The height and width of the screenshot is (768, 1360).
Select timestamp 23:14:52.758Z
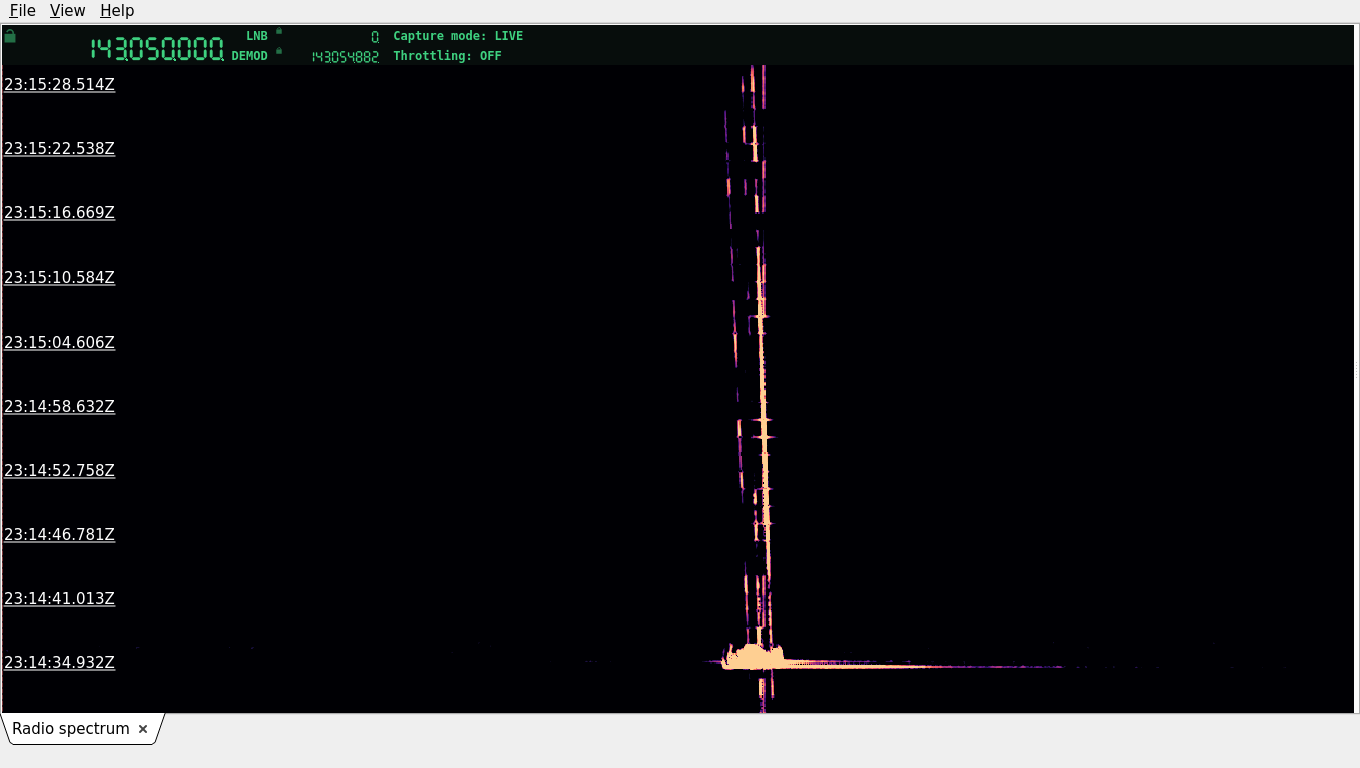[59, 471]
